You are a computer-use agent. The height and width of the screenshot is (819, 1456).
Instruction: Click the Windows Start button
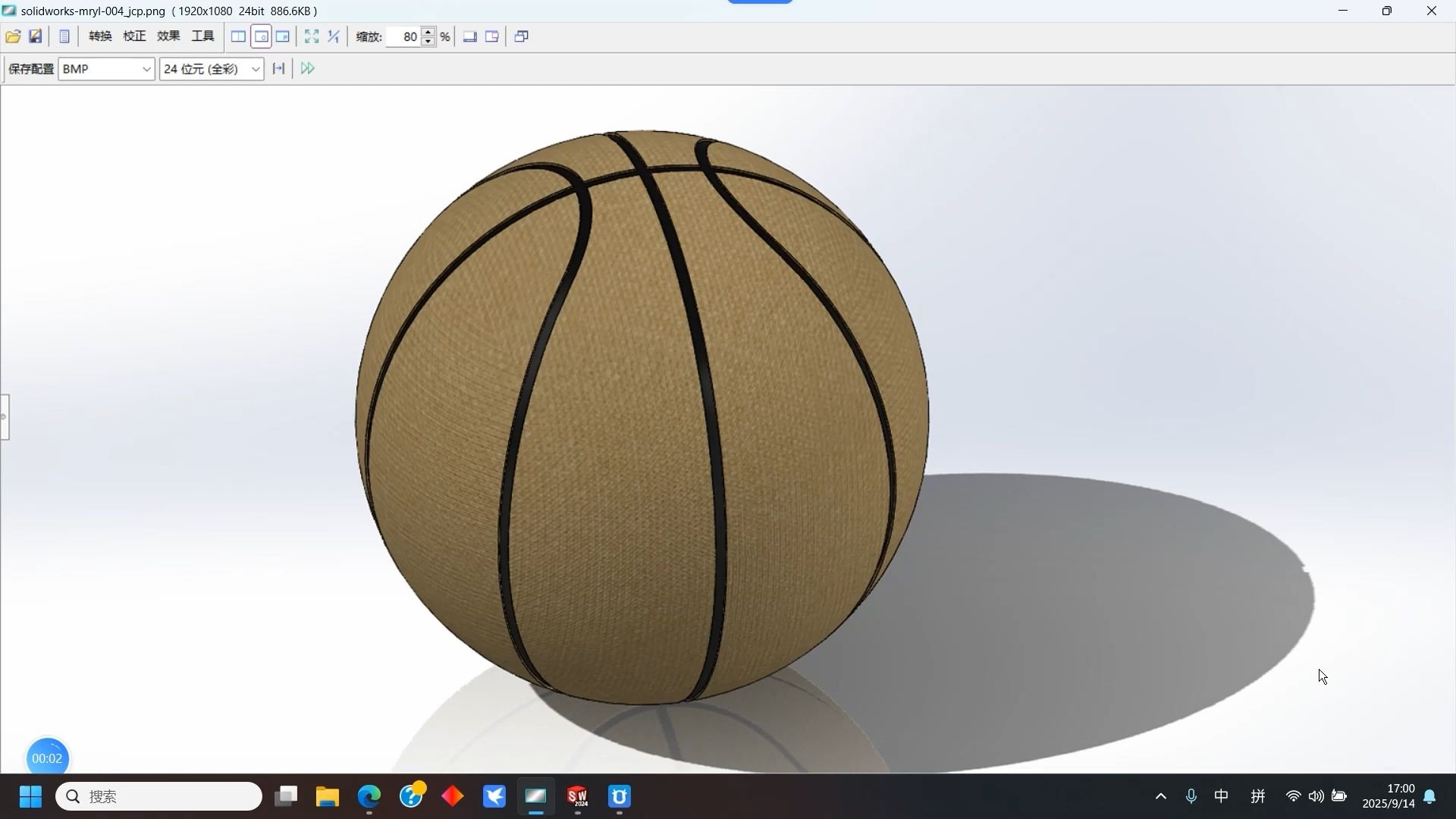pyautogui.click(x=30, y=796)
